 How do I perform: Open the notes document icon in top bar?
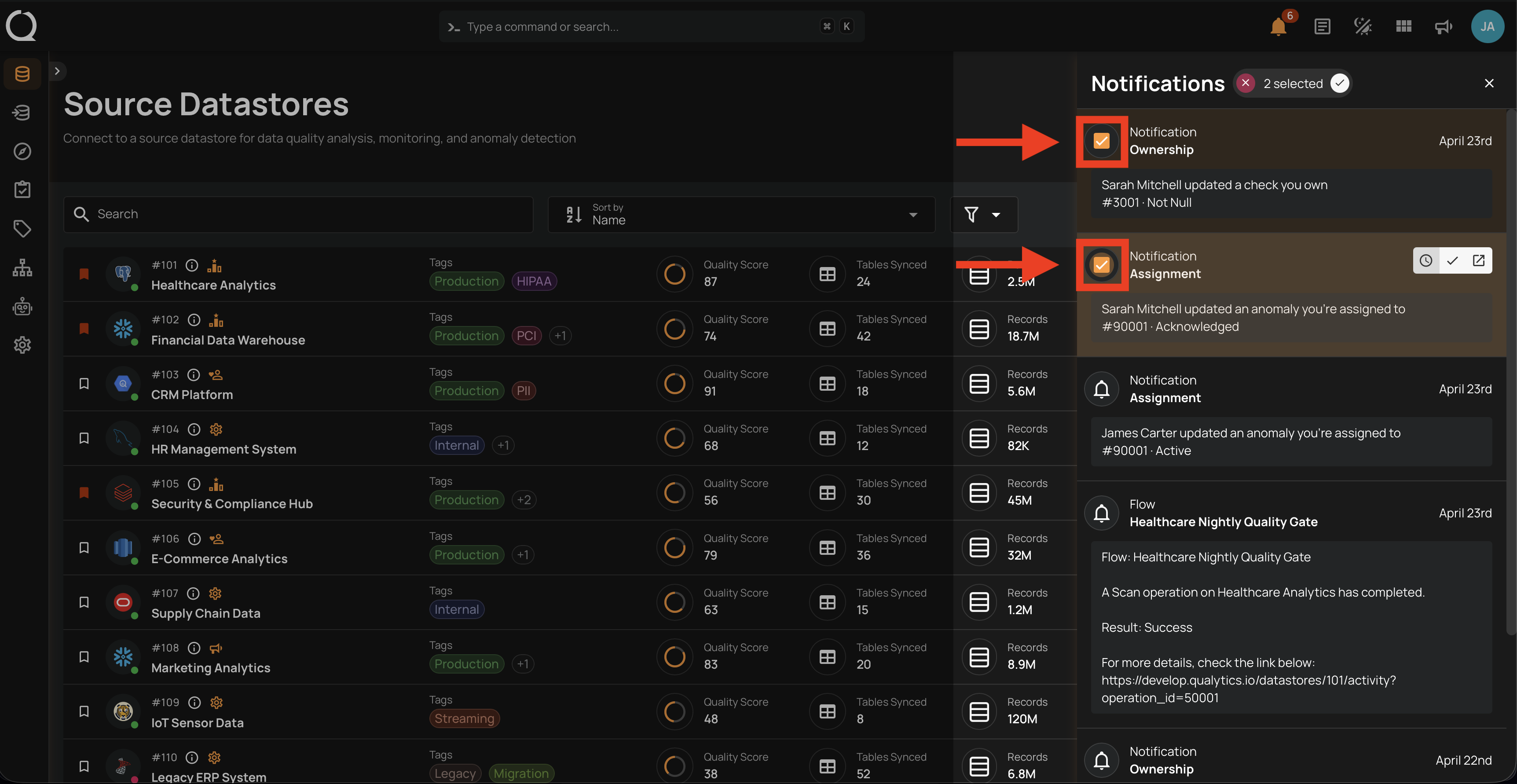pos(1322,26)
